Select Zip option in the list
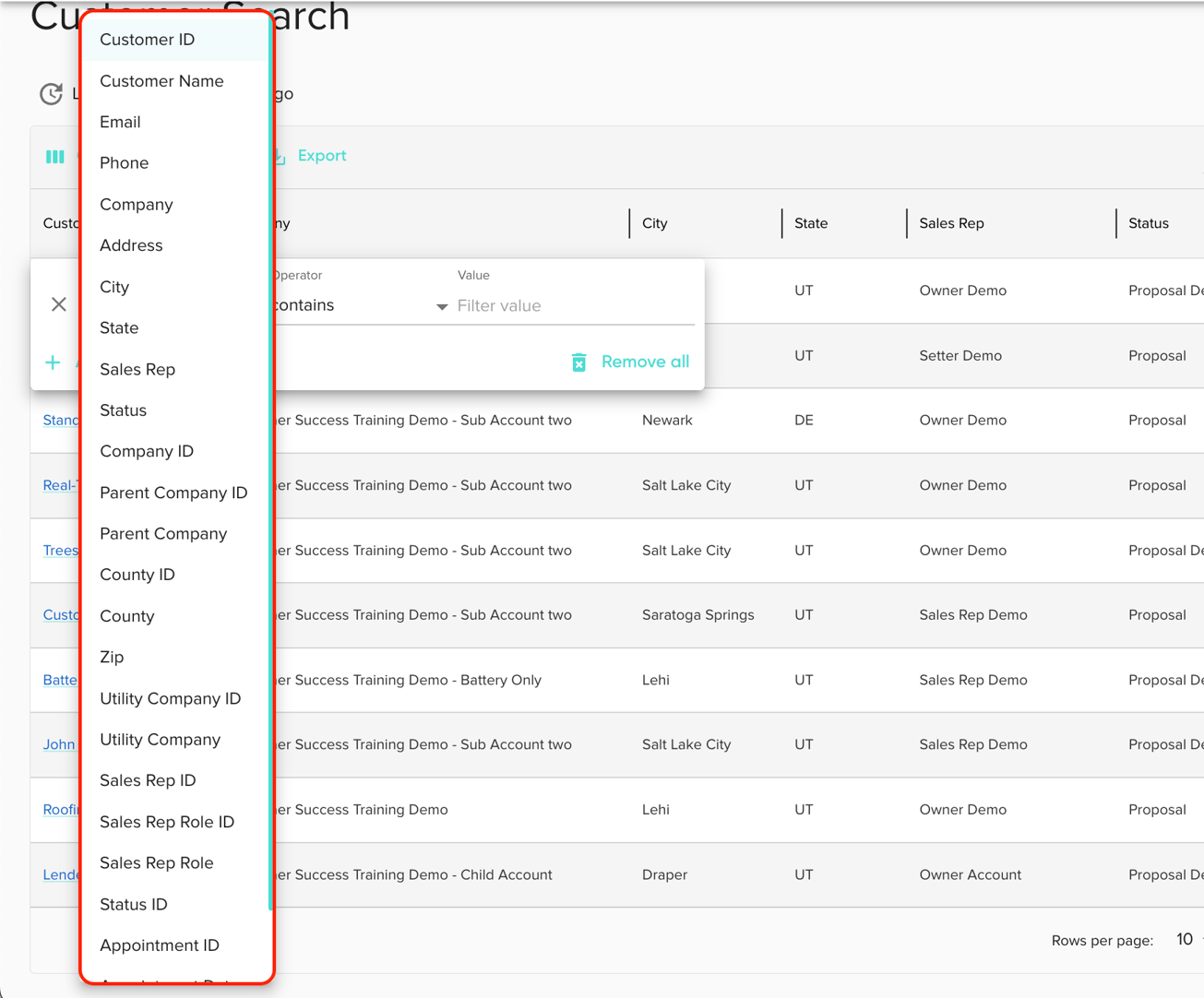 (177, 657)
